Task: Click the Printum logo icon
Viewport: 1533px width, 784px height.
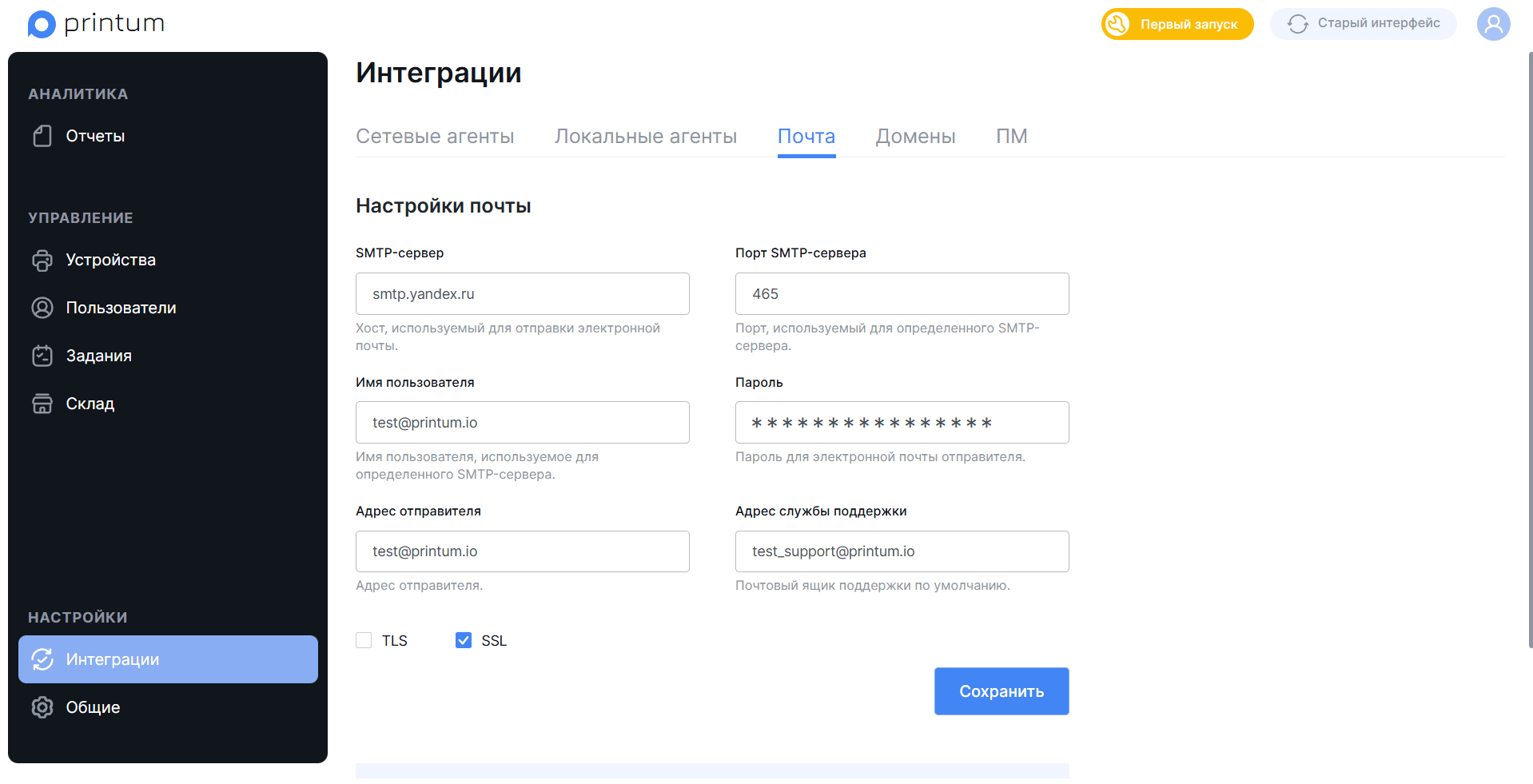Action: pyautogui.click(x=42, y=24)
